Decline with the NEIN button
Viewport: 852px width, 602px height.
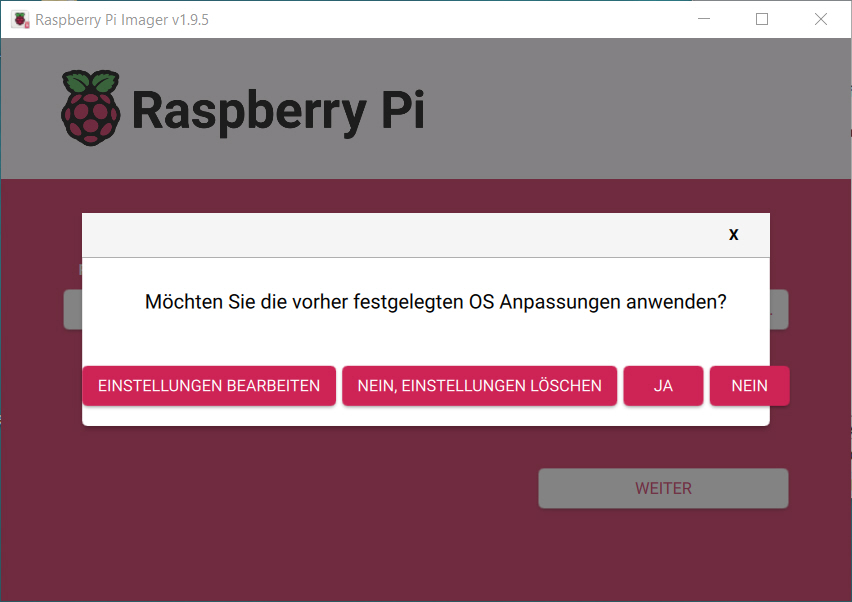(x=749, y=386)
